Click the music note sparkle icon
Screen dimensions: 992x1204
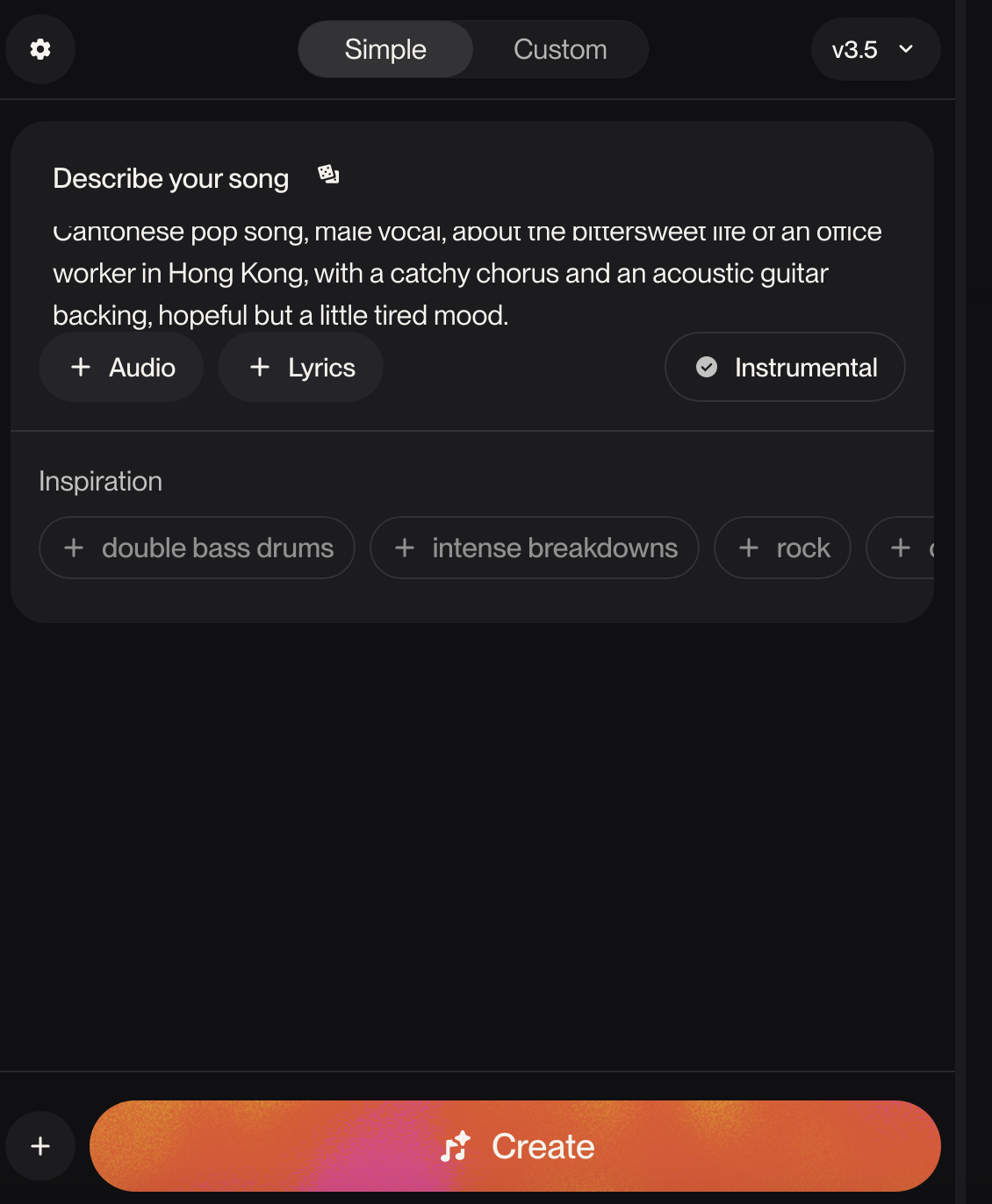point(456,1146)
